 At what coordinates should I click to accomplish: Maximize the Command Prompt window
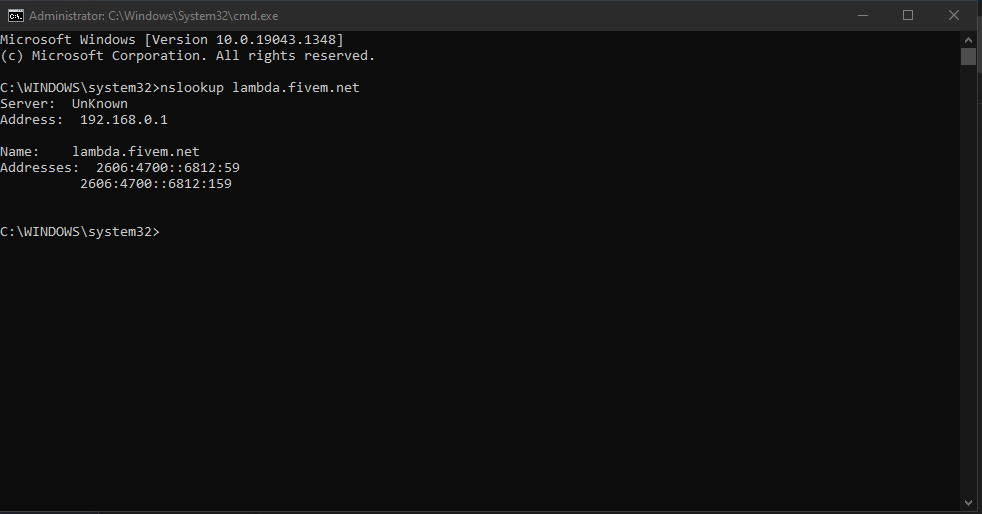907,16
